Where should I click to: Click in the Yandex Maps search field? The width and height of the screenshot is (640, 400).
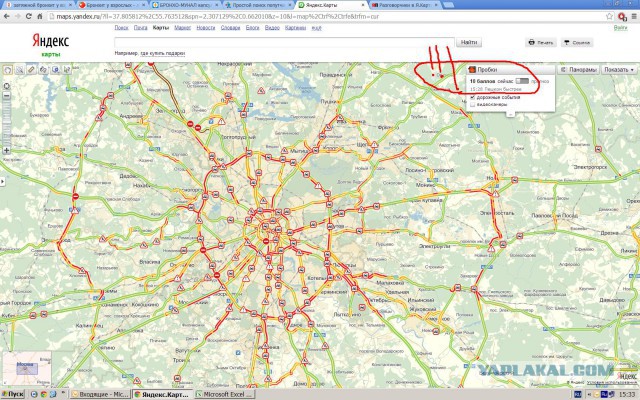coord(284,42)
